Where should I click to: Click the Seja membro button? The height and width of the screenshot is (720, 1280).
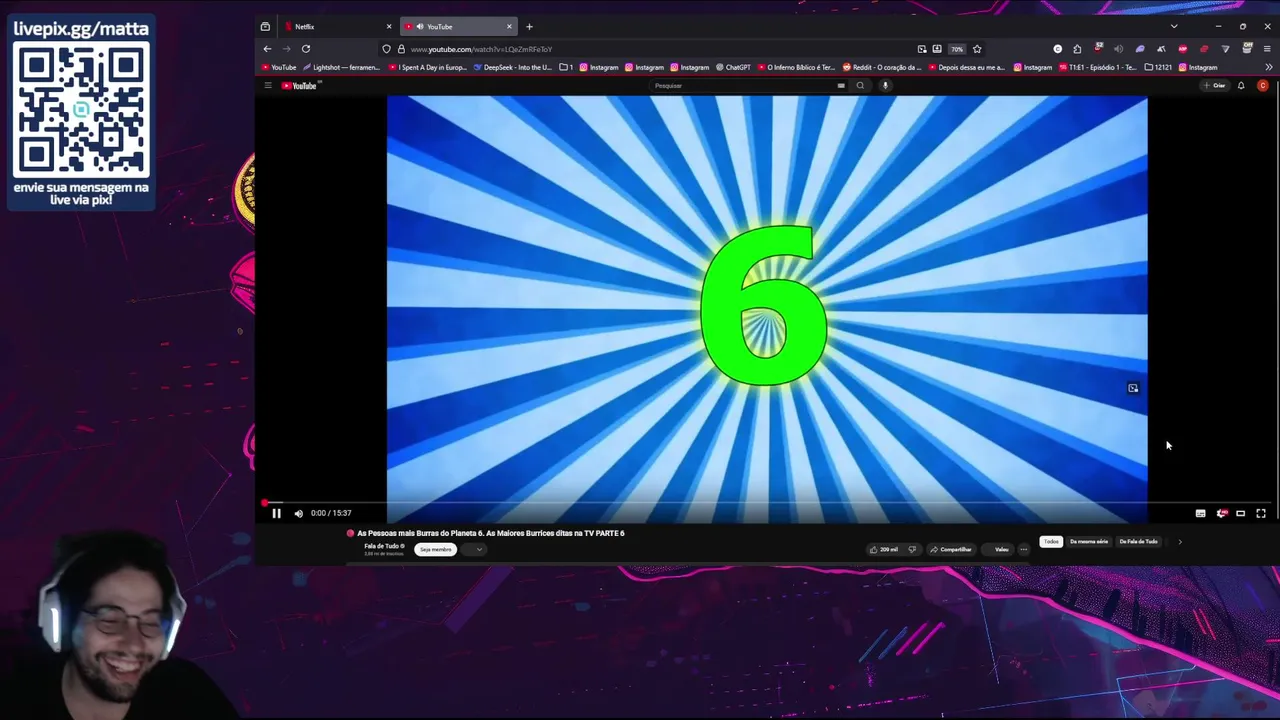435,549
